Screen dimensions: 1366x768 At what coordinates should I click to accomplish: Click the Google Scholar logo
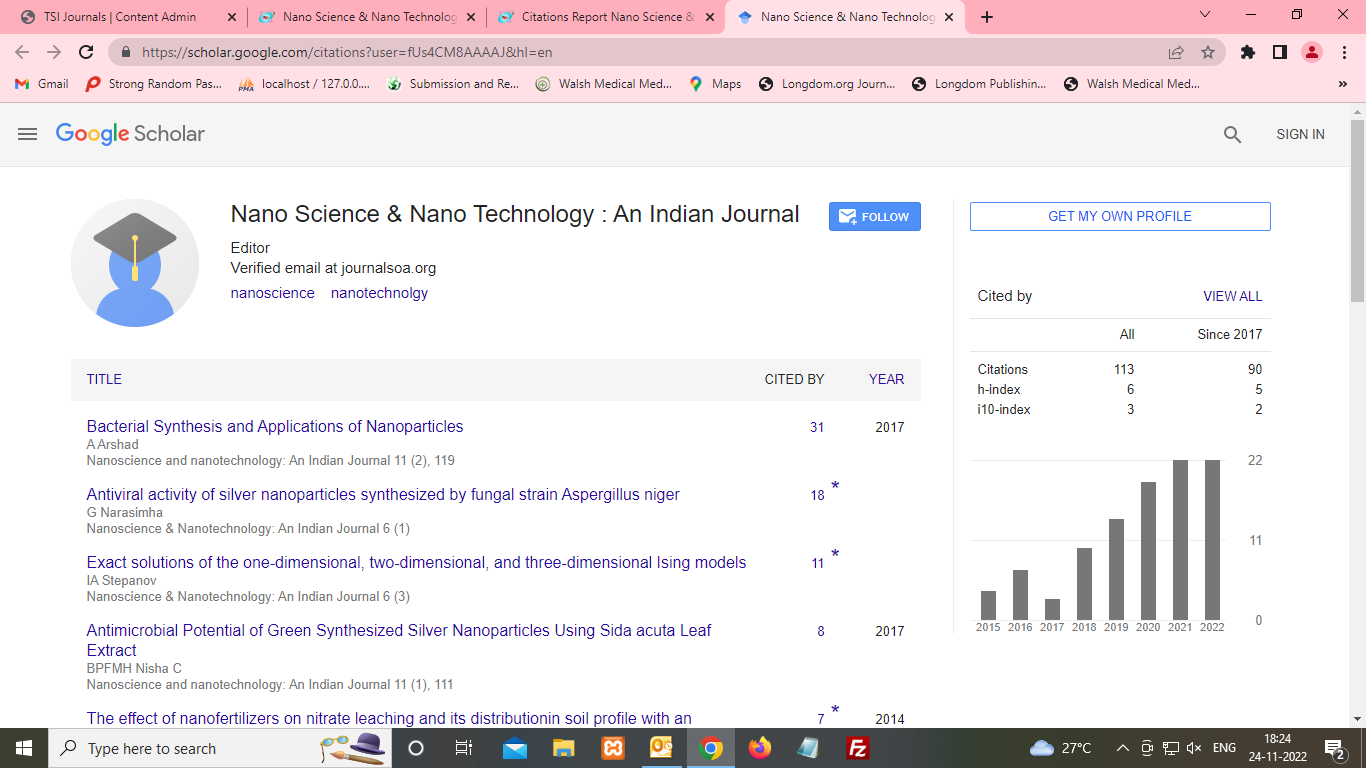coord(130,134)
